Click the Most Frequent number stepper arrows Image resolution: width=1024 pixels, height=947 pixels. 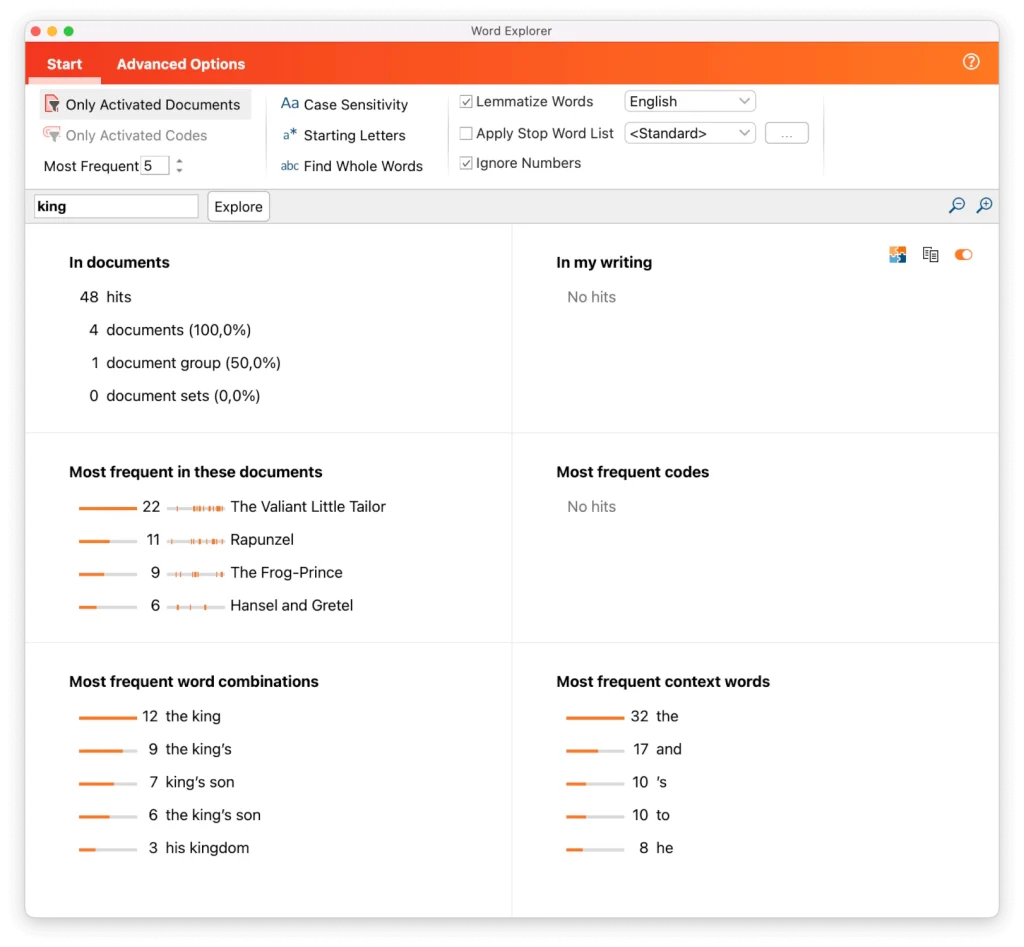tap(179, 166)
